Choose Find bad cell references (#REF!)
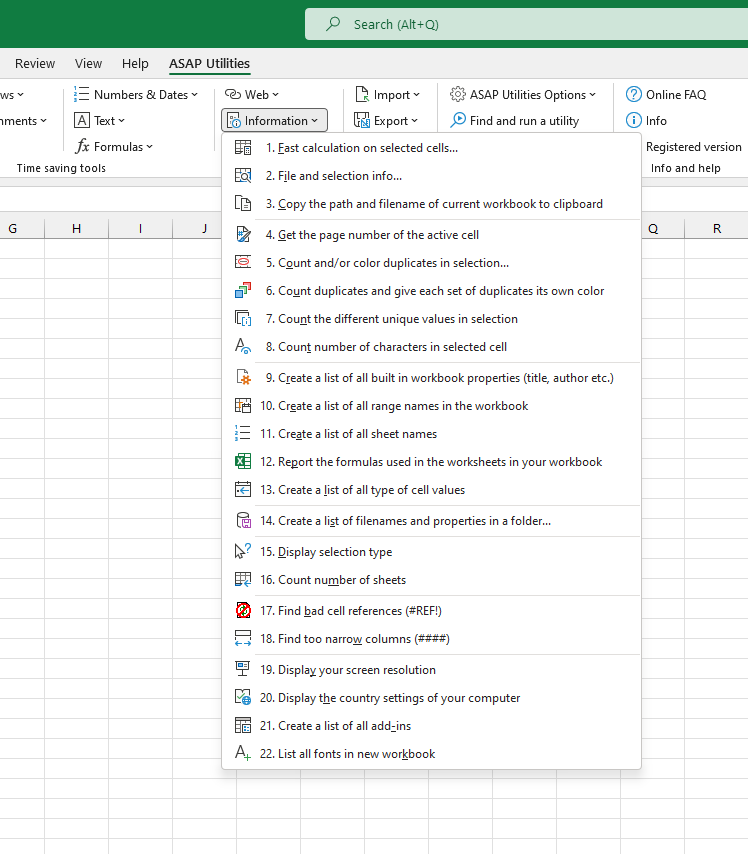 (x=431, y=611)
